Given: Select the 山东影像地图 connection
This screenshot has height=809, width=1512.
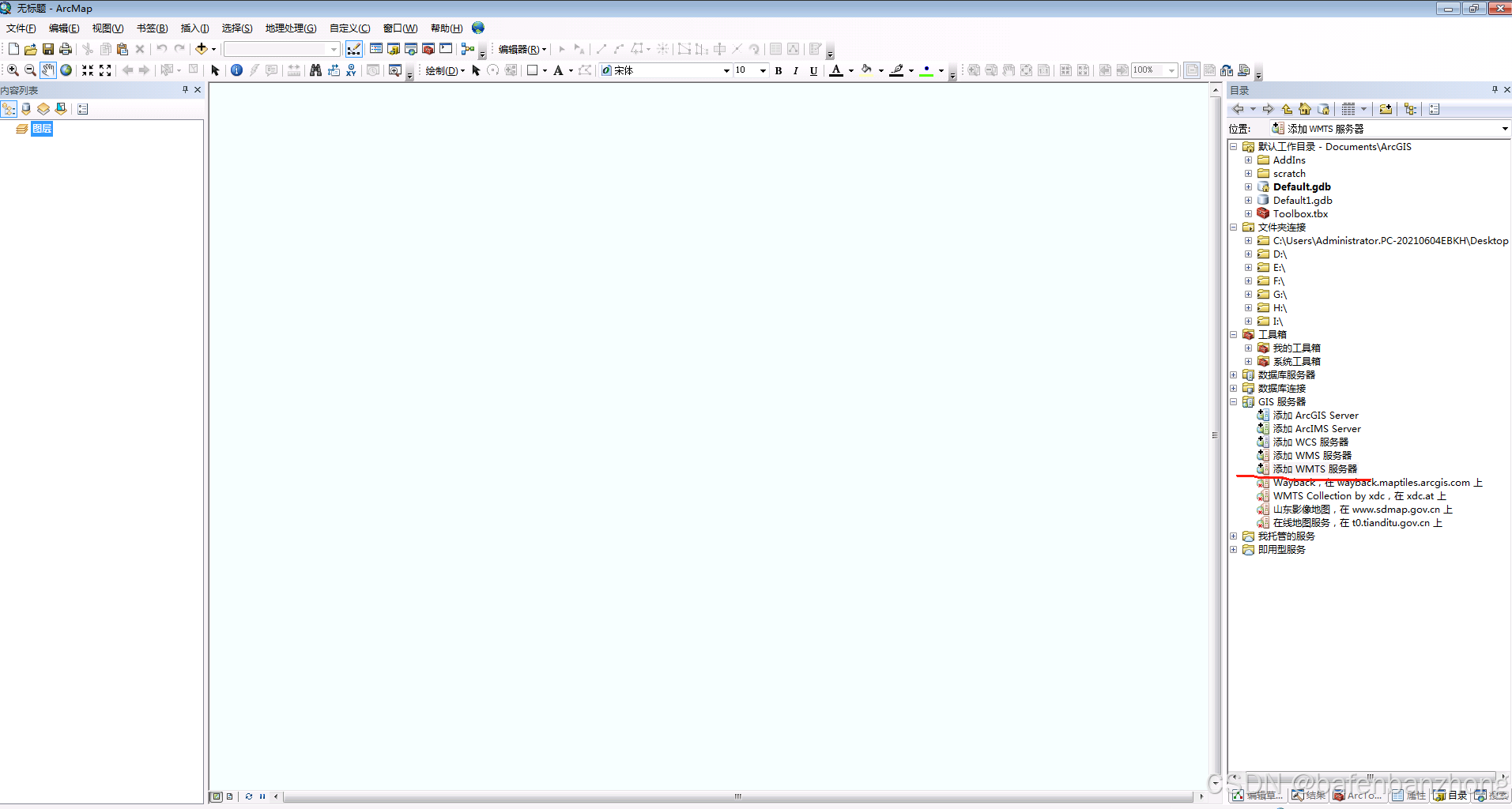Looking at the screenshot, I should coord(1363,509).
